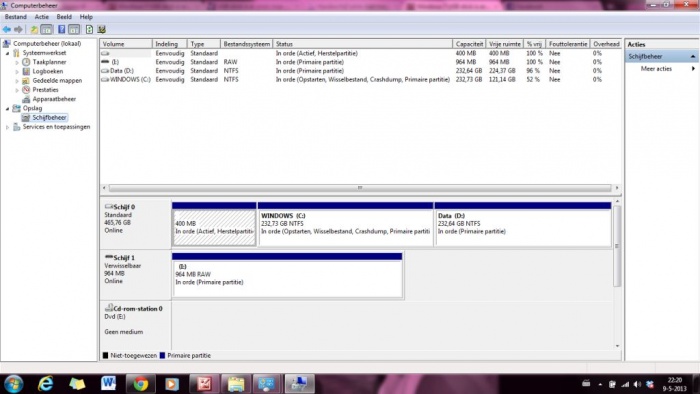700x394 pixels.
Task: Select the WINDOWS (C:) partition block
Action: [346, 224]
